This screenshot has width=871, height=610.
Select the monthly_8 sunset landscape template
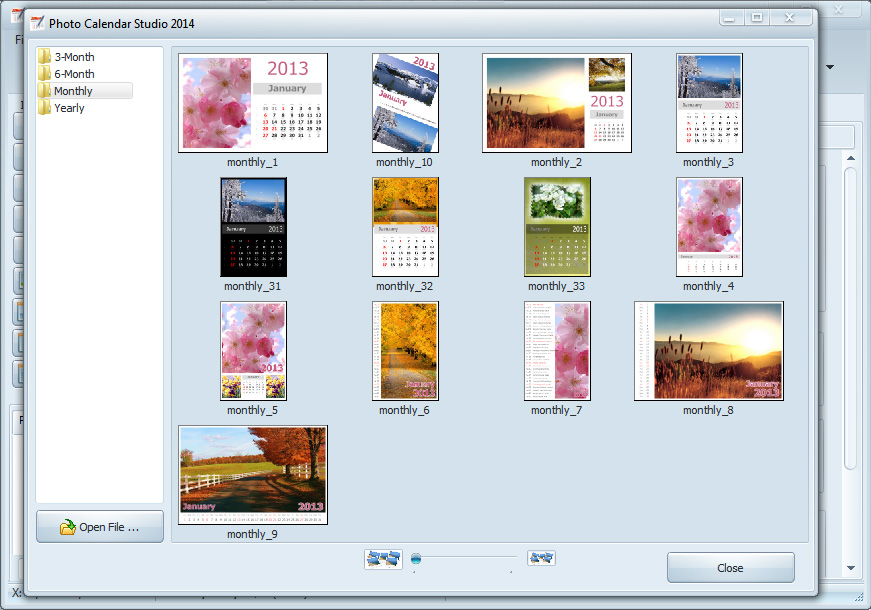click(708, 350)
